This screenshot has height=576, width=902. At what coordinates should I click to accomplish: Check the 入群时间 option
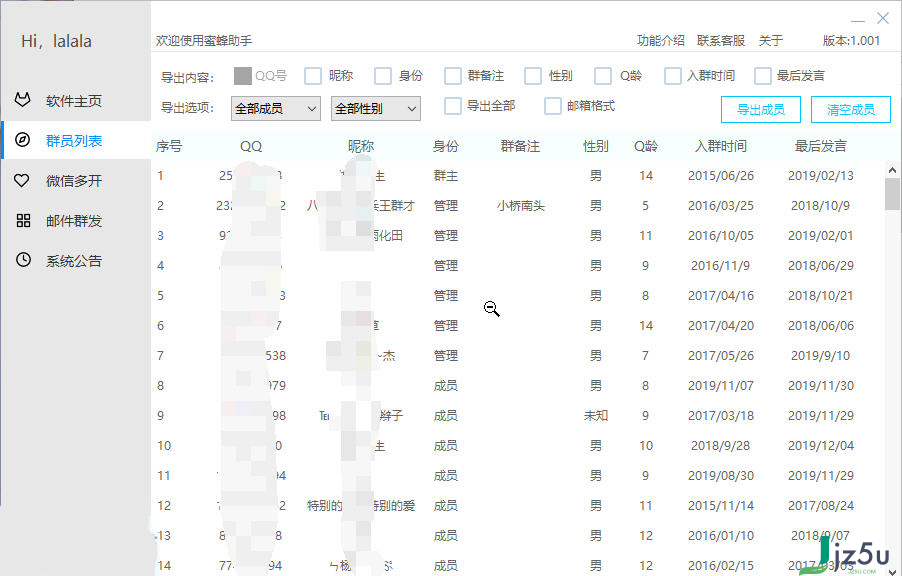pyautogui.click(x=671, y=75)
